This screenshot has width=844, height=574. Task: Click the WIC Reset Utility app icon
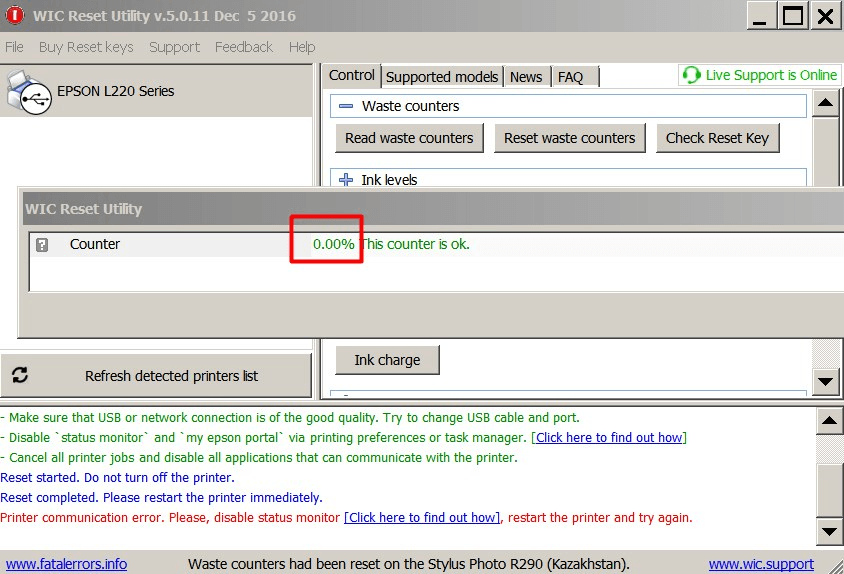[x=15, y=15]
